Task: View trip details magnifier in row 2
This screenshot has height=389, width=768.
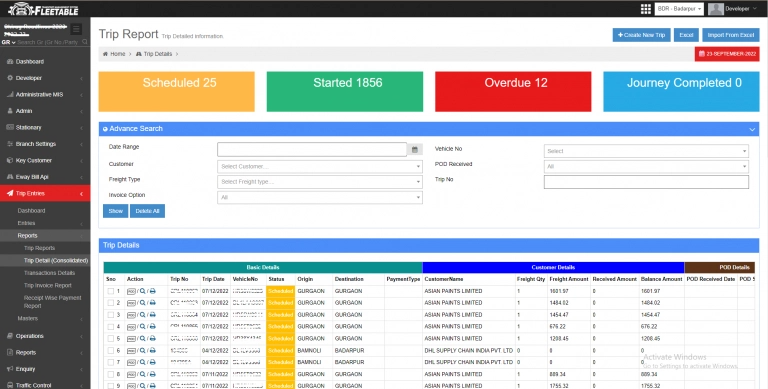Action: [x=143, y=303]
